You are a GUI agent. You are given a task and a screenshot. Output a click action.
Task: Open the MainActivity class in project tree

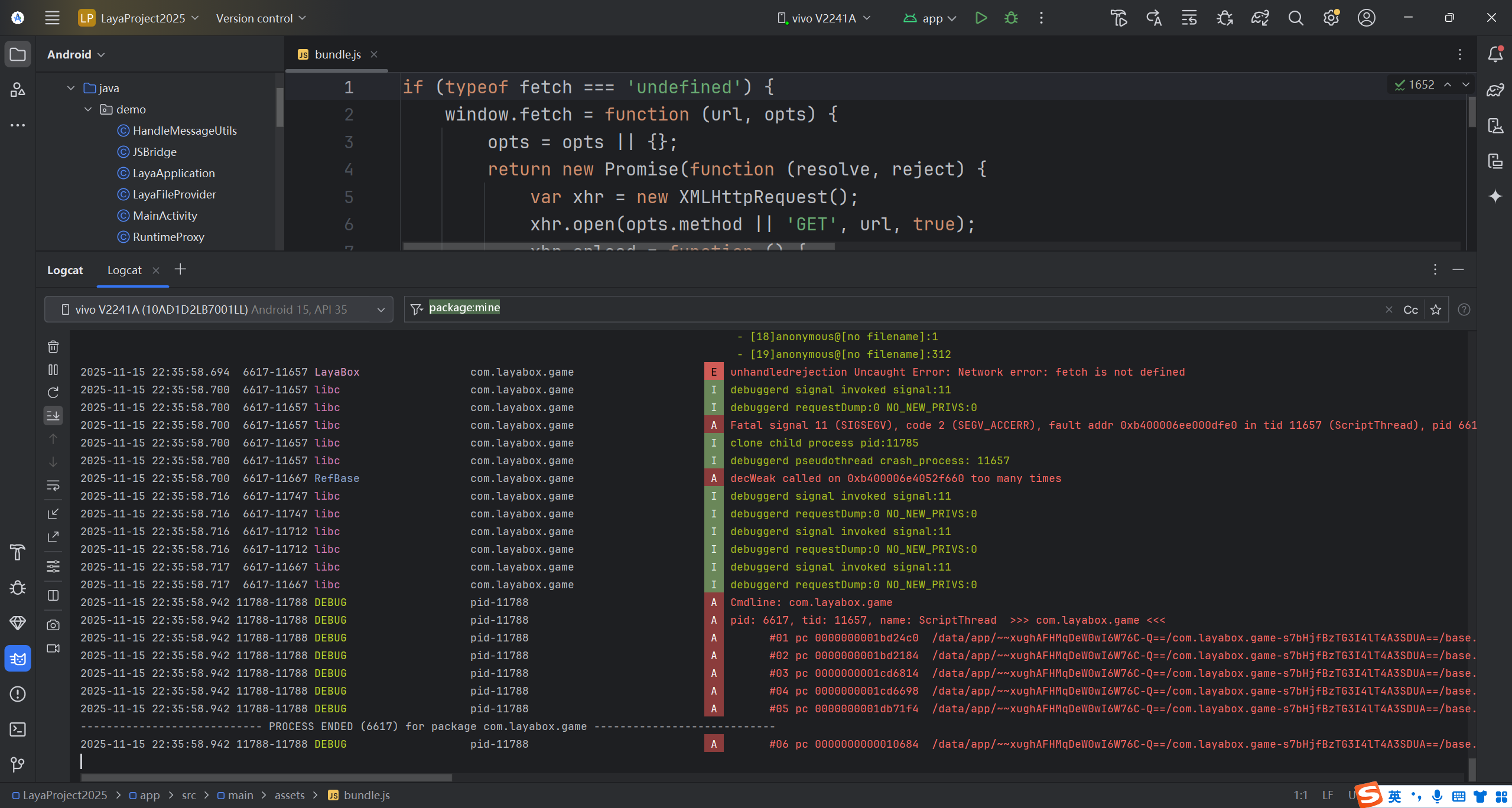(165, 216)
